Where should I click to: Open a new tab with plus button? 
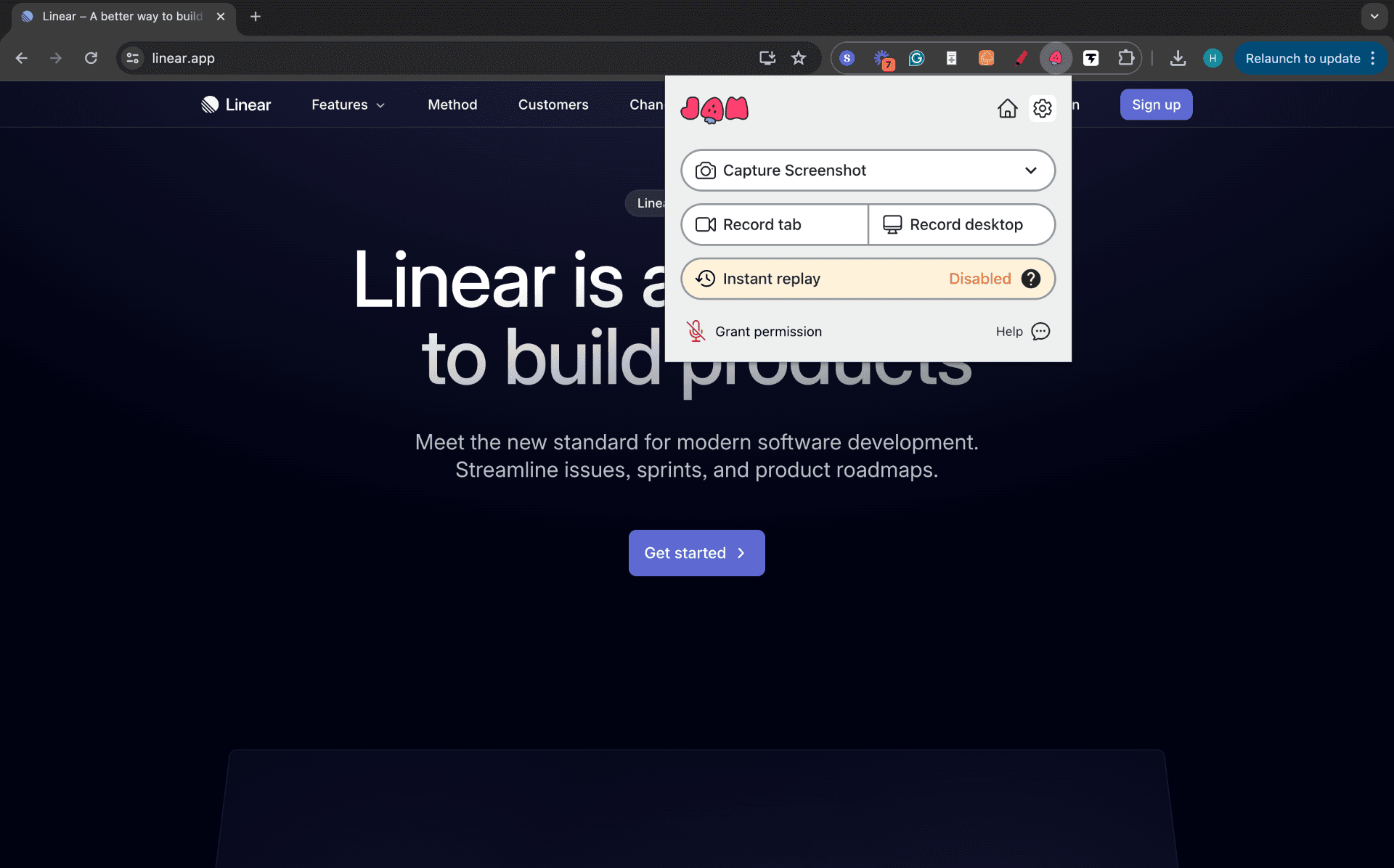tap(256, 16)
